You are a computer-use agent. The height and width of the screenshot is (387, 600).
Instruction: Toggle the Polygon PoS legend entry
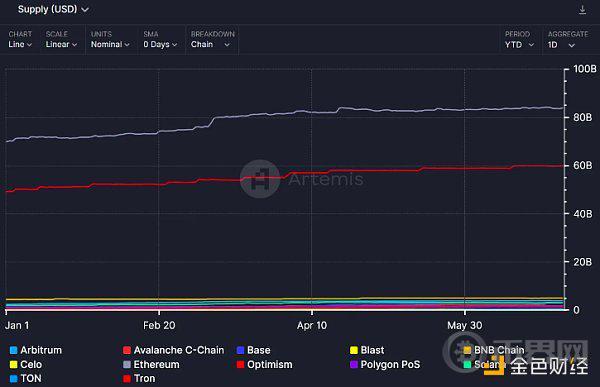(x=385, y=364)
